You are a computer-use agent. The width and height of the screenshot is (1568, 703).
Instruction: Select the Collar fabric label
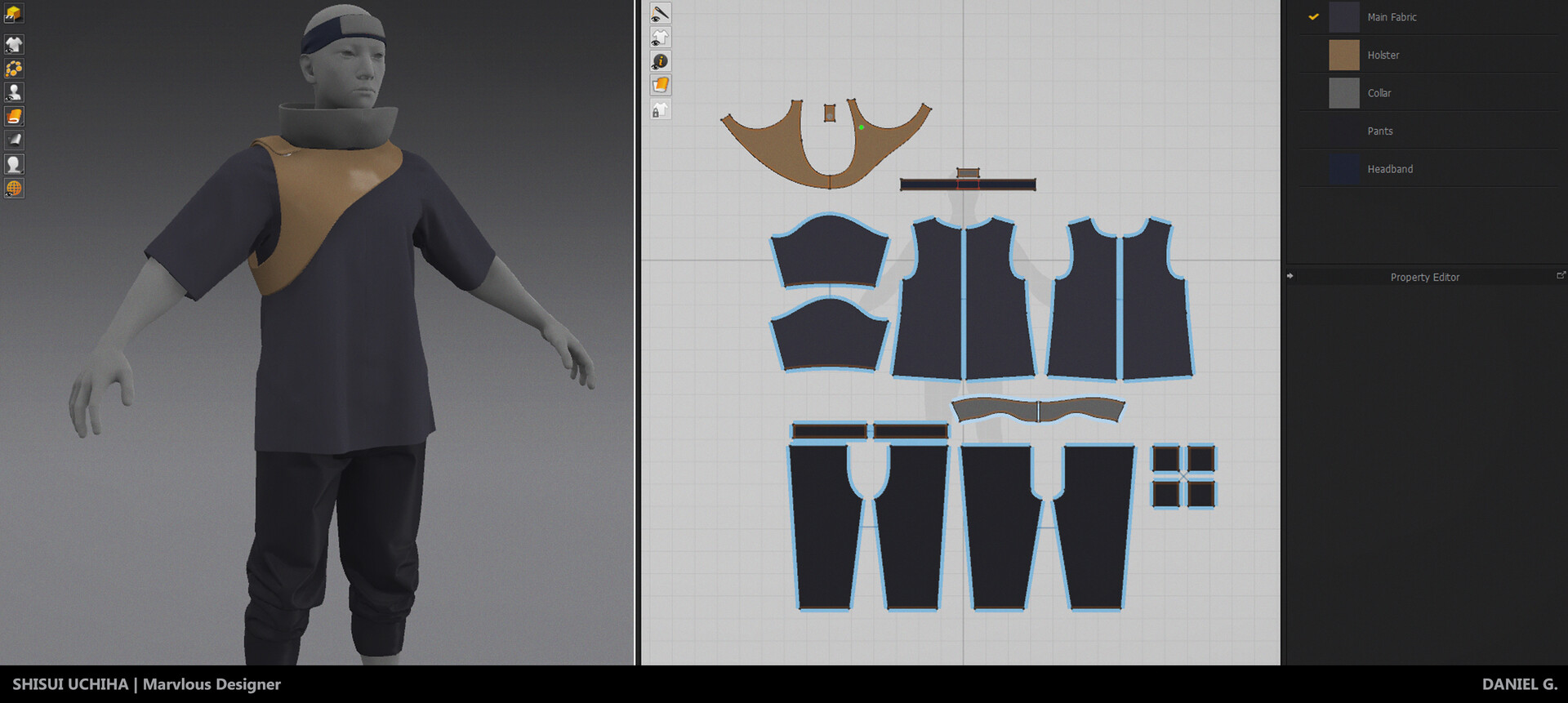tap(1379, 93)
